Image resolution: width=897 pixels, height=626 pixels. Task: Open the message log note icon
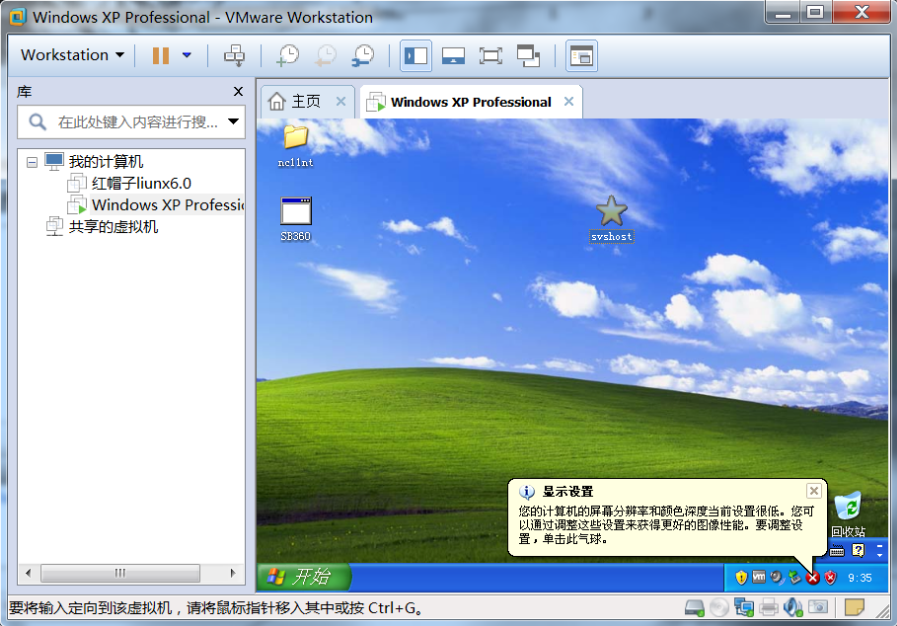pos(855,607)
